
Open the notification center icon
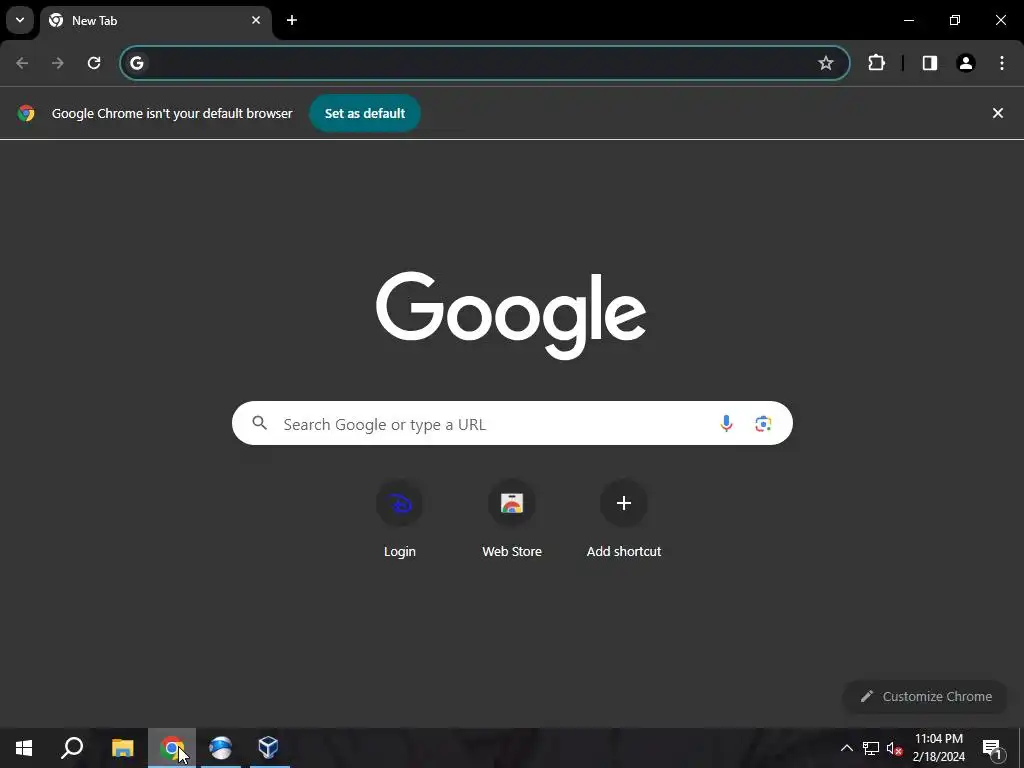tap(992, 748)
